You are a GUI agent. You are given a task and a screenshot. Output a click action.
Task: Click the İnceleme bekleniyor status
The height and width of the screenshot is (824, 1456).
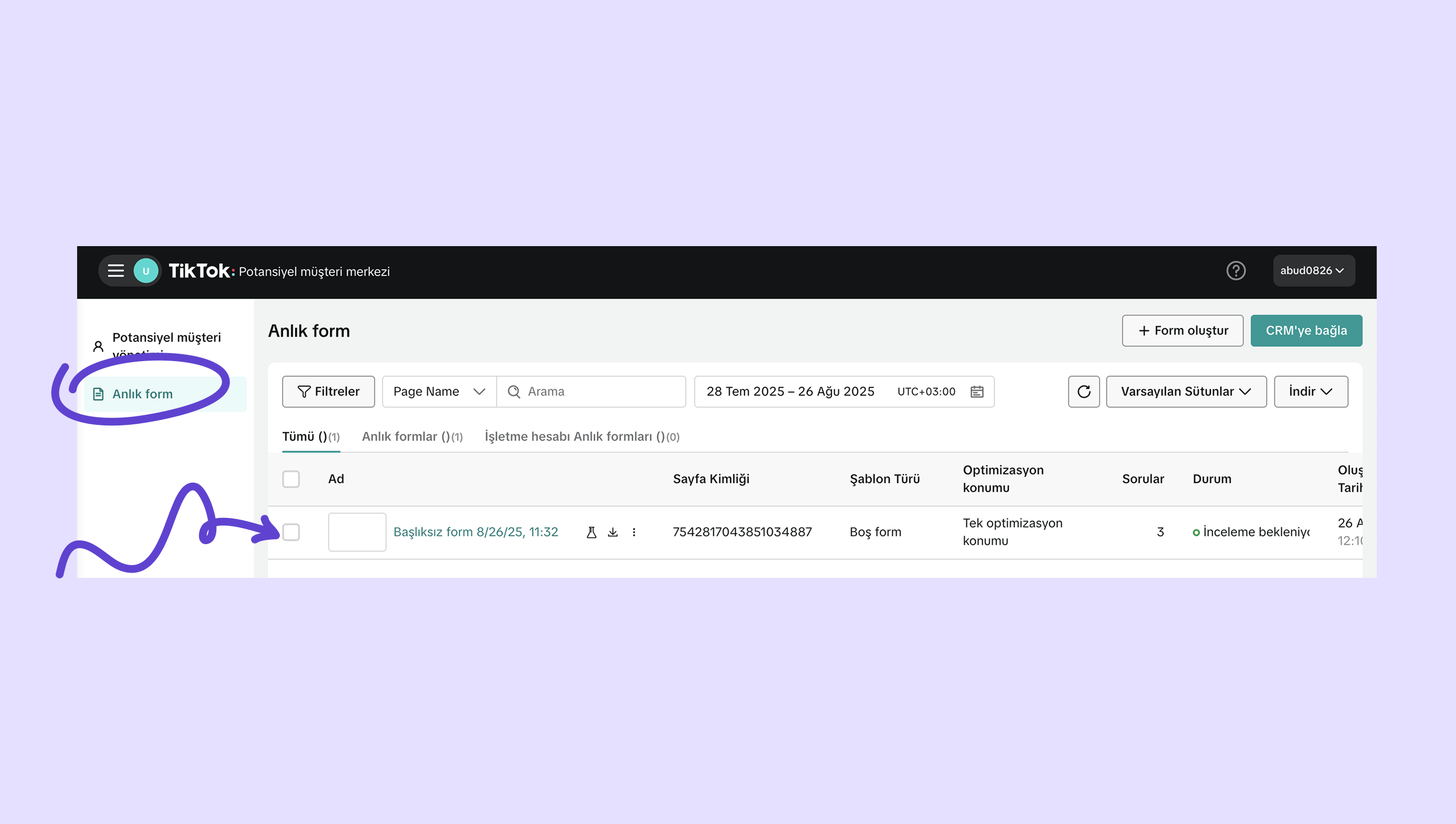1251,532
